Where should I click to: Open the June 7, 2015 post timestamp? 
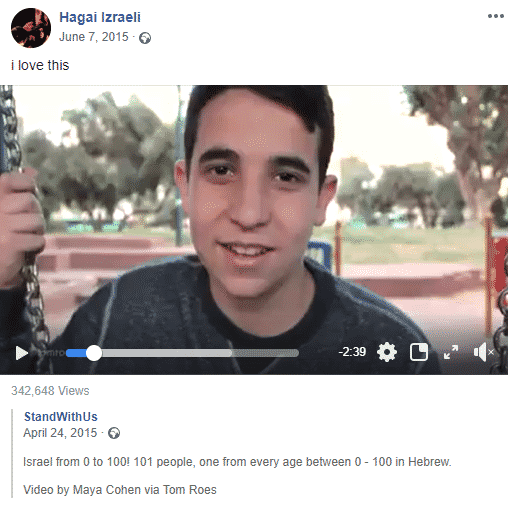coord(94,37)
